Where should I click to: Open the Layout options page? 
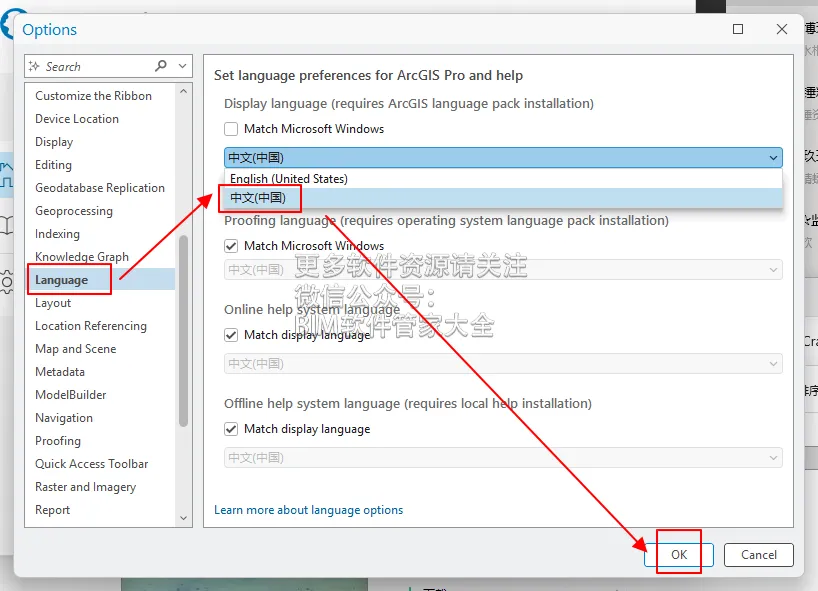click(53, 303)
